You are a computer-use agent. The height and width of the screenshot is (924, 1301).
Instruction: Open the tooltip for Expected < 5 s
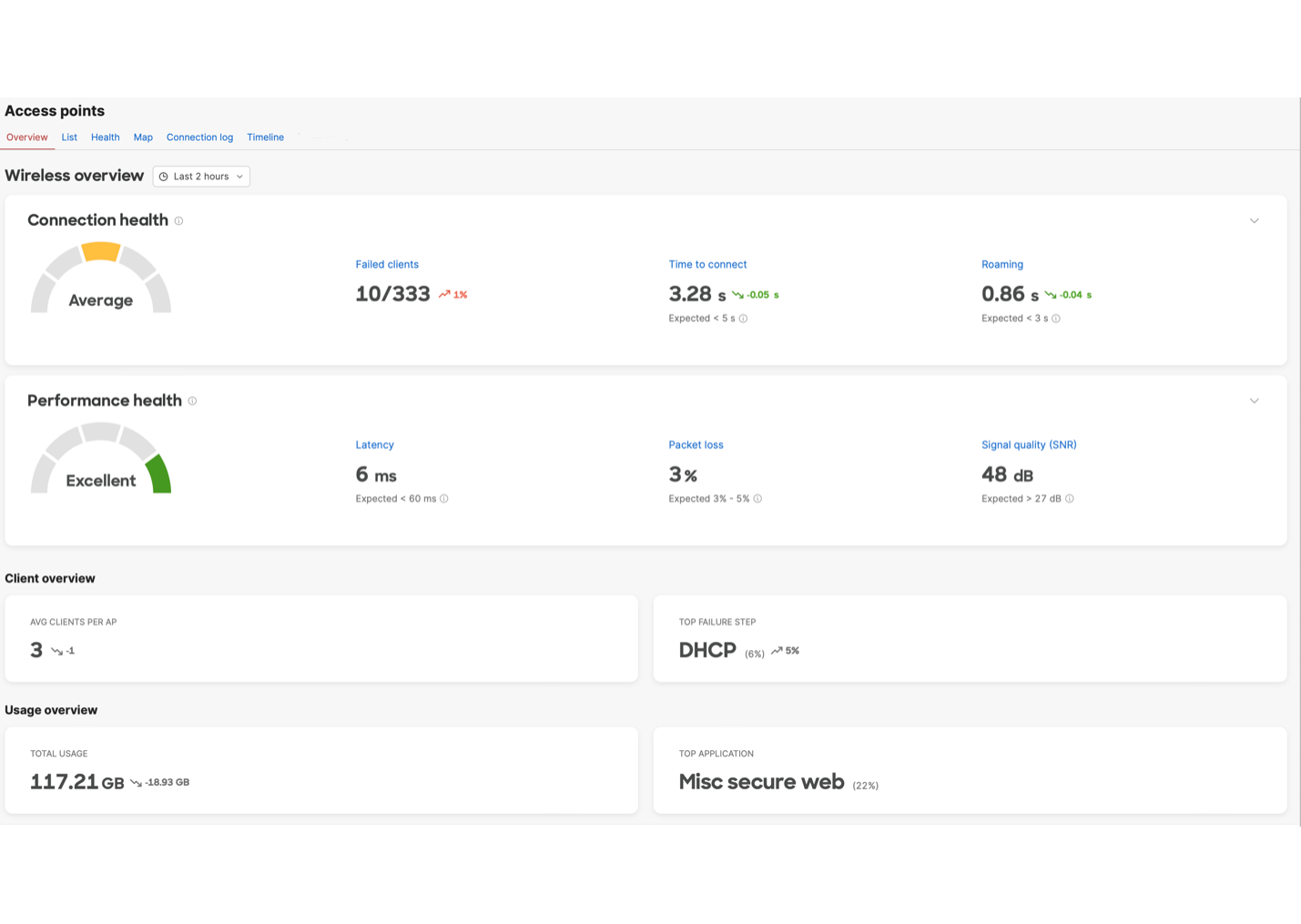pos(743,319)
